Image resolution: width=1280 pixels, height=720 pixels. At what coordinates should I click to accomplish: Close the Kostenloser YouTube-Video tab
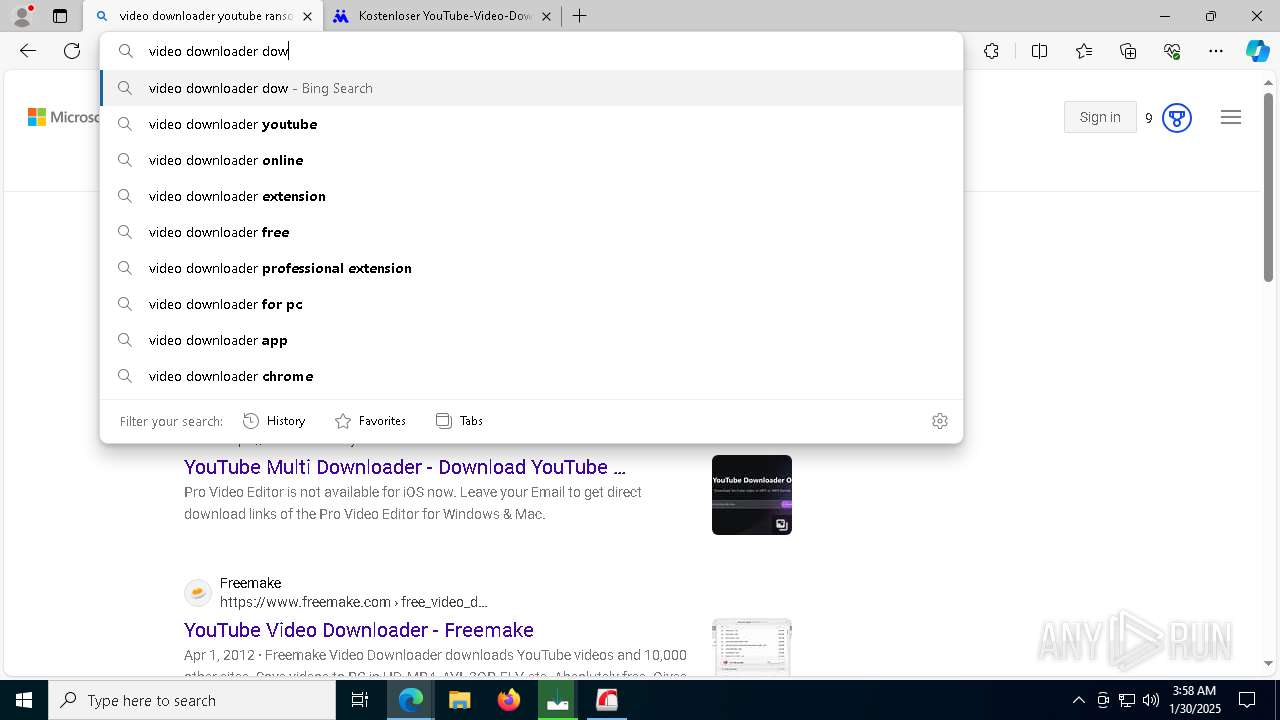(547, 16)
